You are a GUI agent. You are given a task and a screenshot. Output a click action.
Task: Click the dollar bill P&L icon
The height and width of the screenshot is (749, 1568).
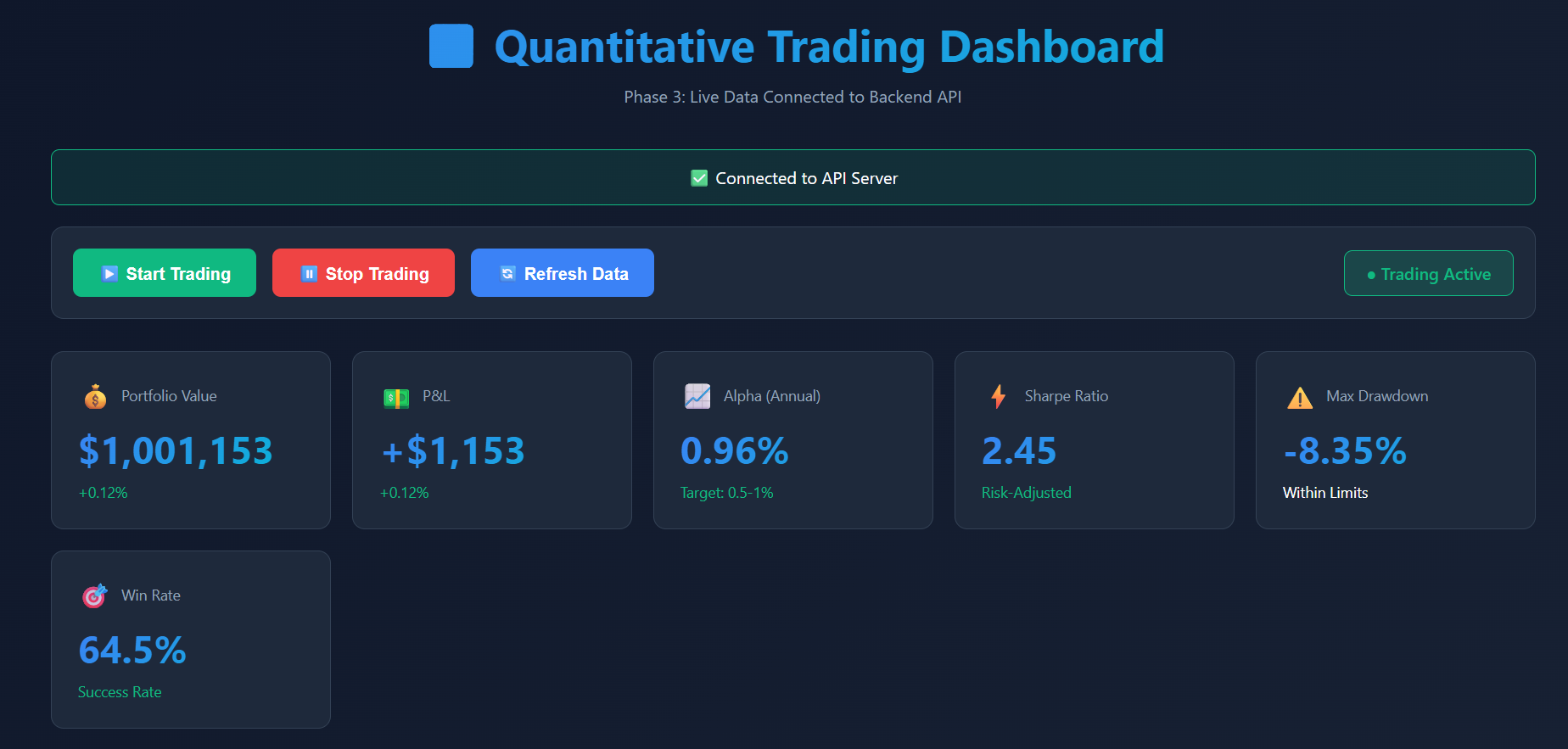click(x=396, y=397)
